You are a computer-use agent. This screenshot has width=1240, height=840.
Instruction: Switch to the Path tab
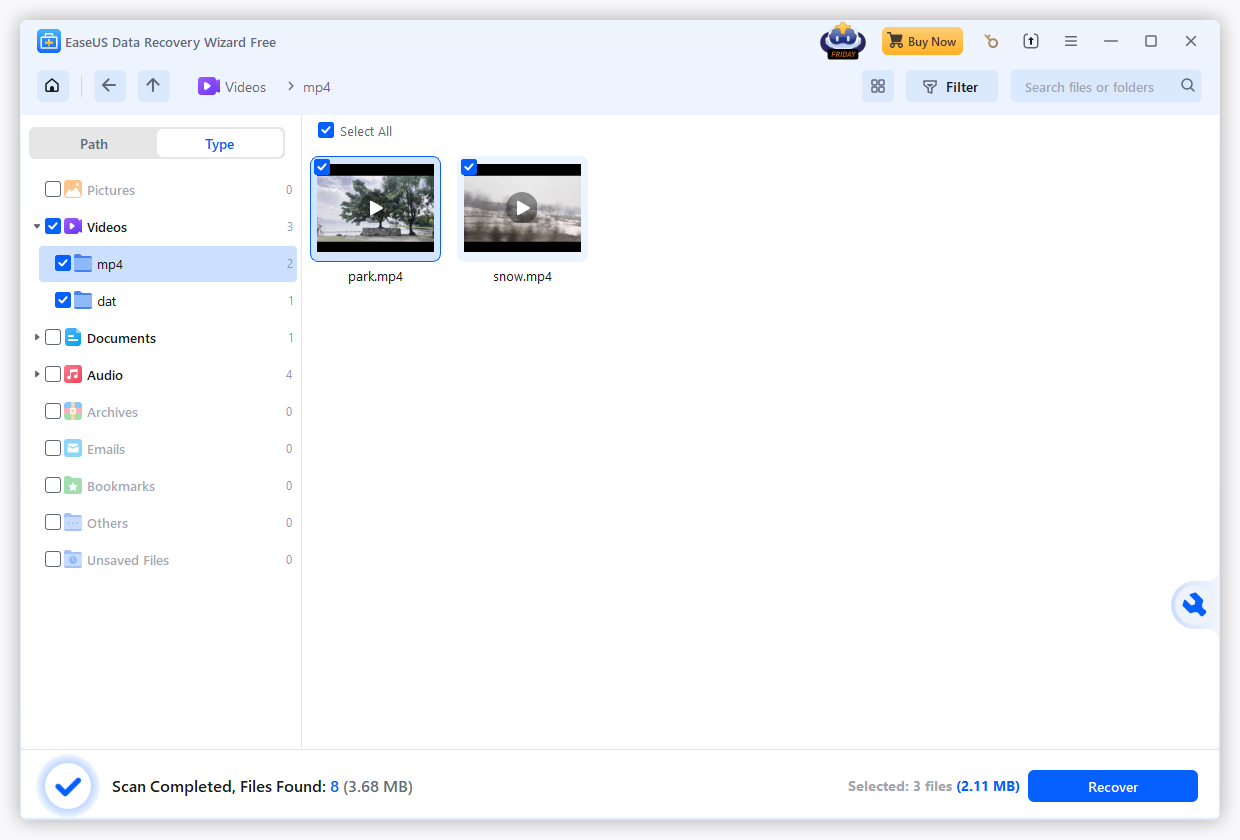[93, 143]
